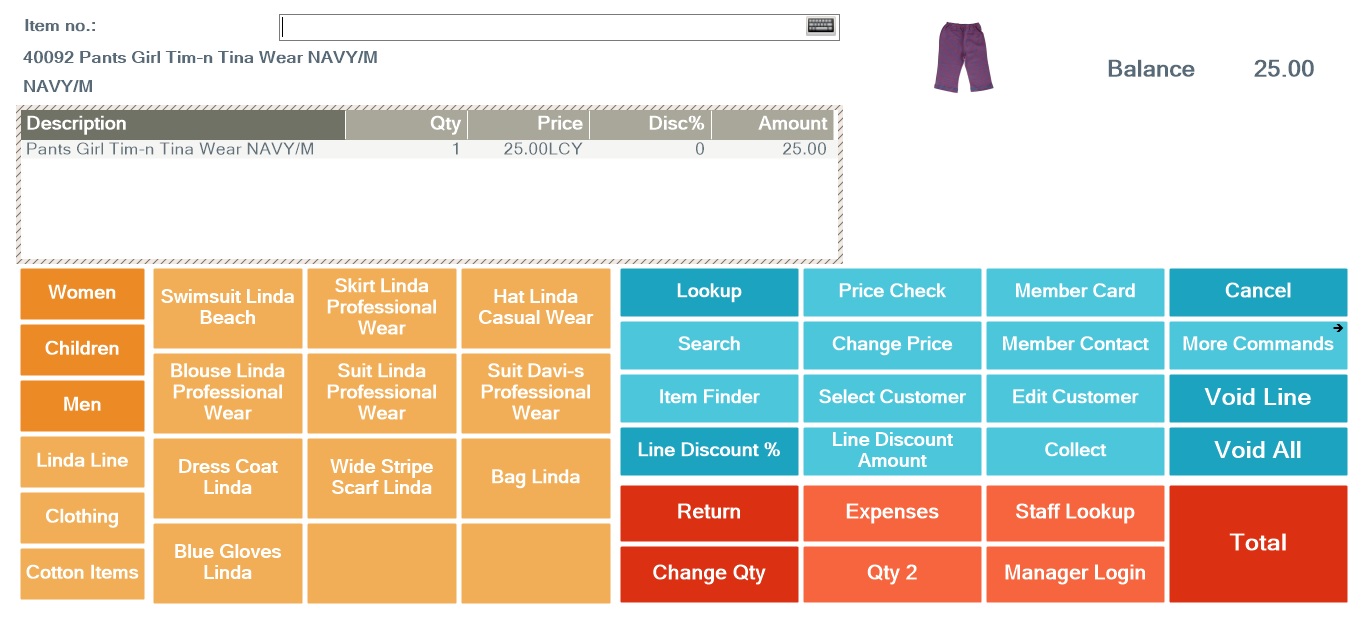This screenshot has height=632, width=1366.
Task: Open the Cotton Items category
Action: point(81,572)
